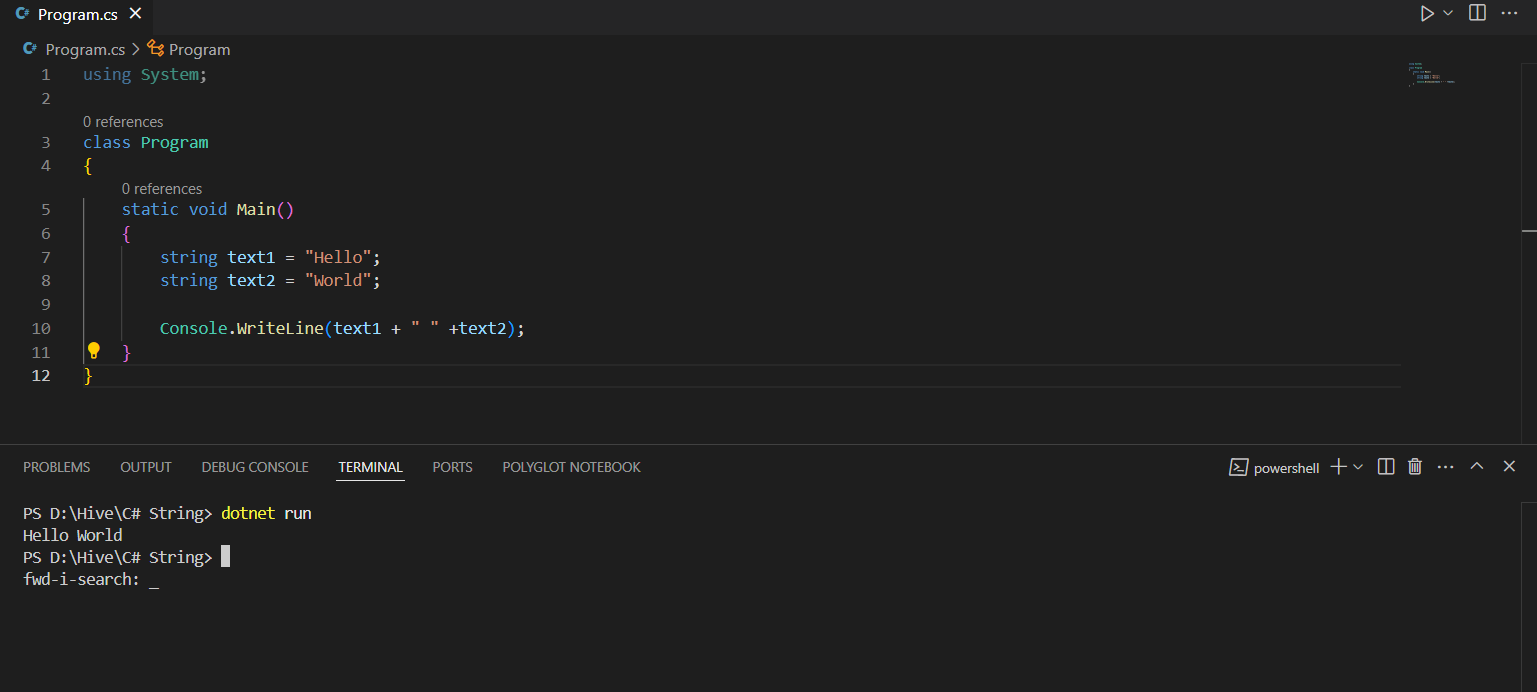The height and width of the screenshot is (692, 1537).
Task: Click line number 10 in the gutter
Action: pyautogui.click(x=41, y=328)
